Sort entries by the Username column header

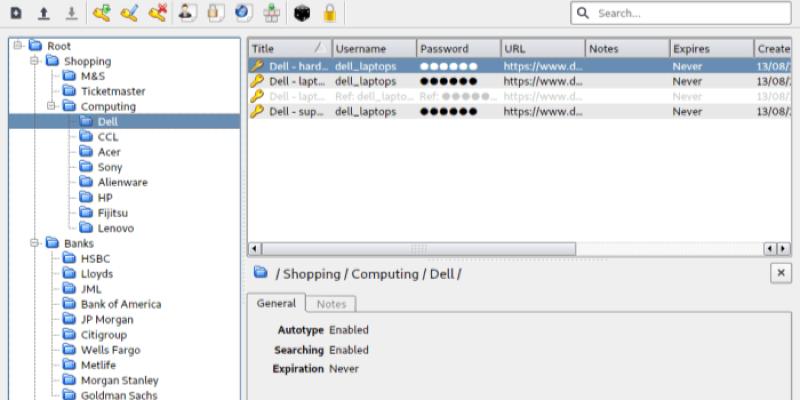(372, 48)
